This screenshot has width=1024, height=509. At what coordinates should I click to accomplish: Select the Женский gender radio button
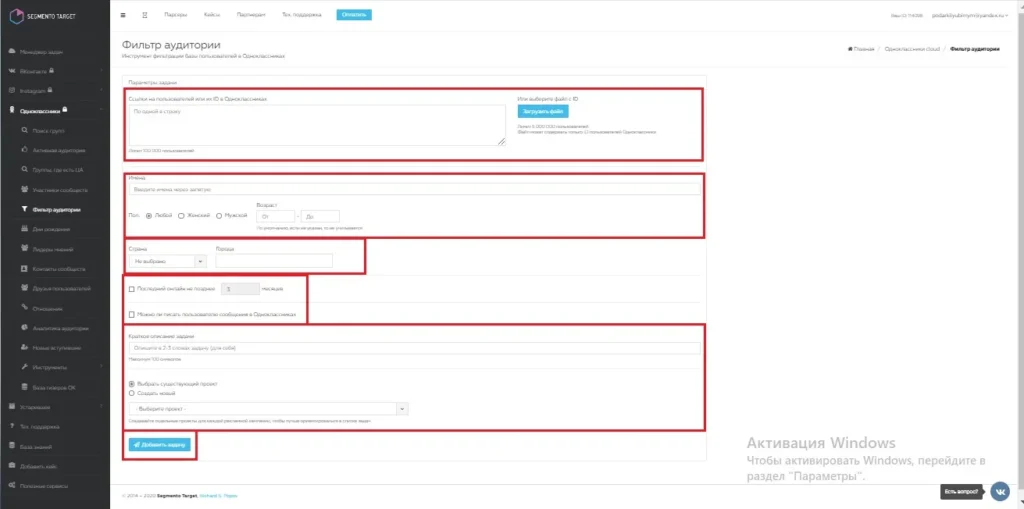(181, 216)
